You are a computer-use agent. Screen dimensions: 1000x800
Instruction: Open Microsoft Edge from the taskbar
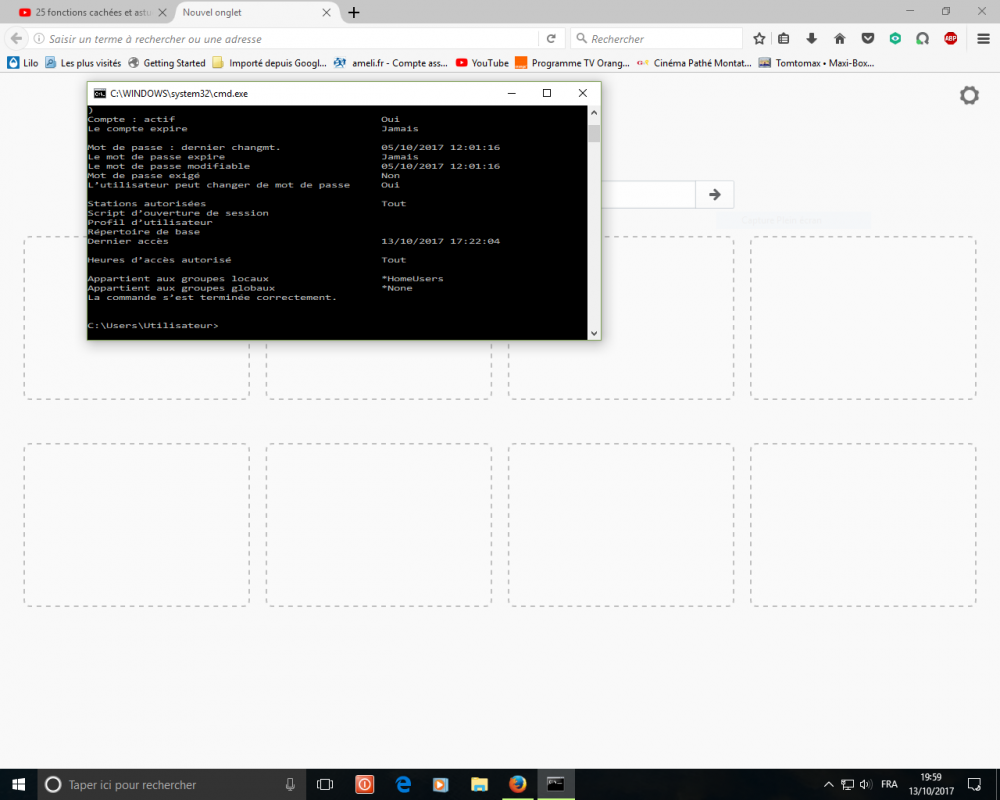pos(403,784)
